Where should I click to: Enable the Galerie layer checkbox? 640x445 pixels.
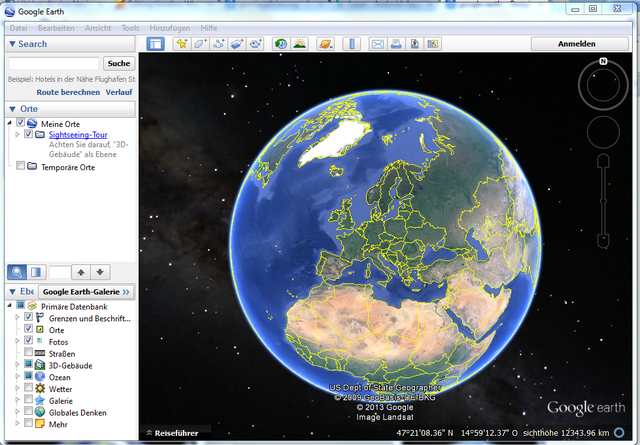[x=28, y=399]
